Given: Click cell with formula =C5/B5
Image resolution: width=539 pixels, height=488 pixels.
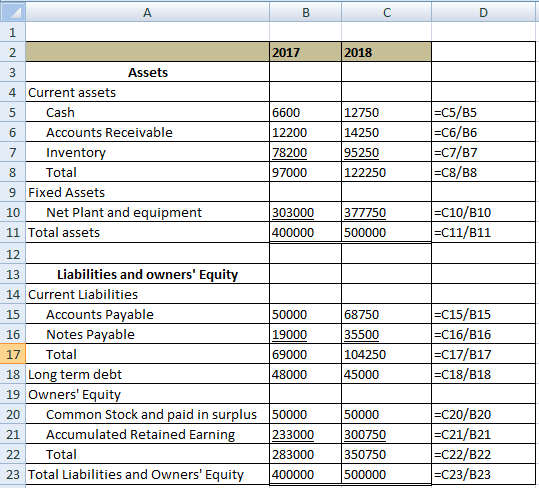Looking at the screenshot, I should 483,112.
